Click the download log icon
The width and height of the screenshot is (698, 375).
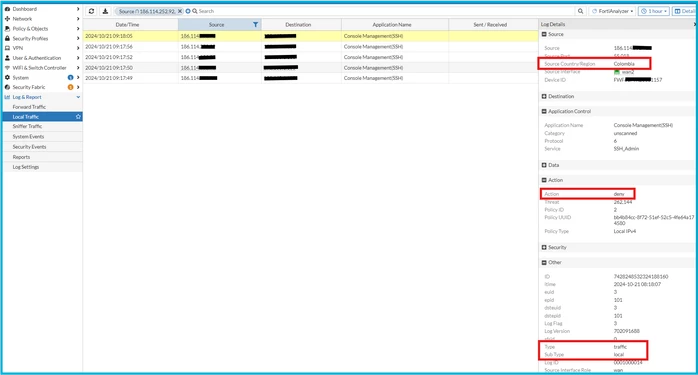105,11
